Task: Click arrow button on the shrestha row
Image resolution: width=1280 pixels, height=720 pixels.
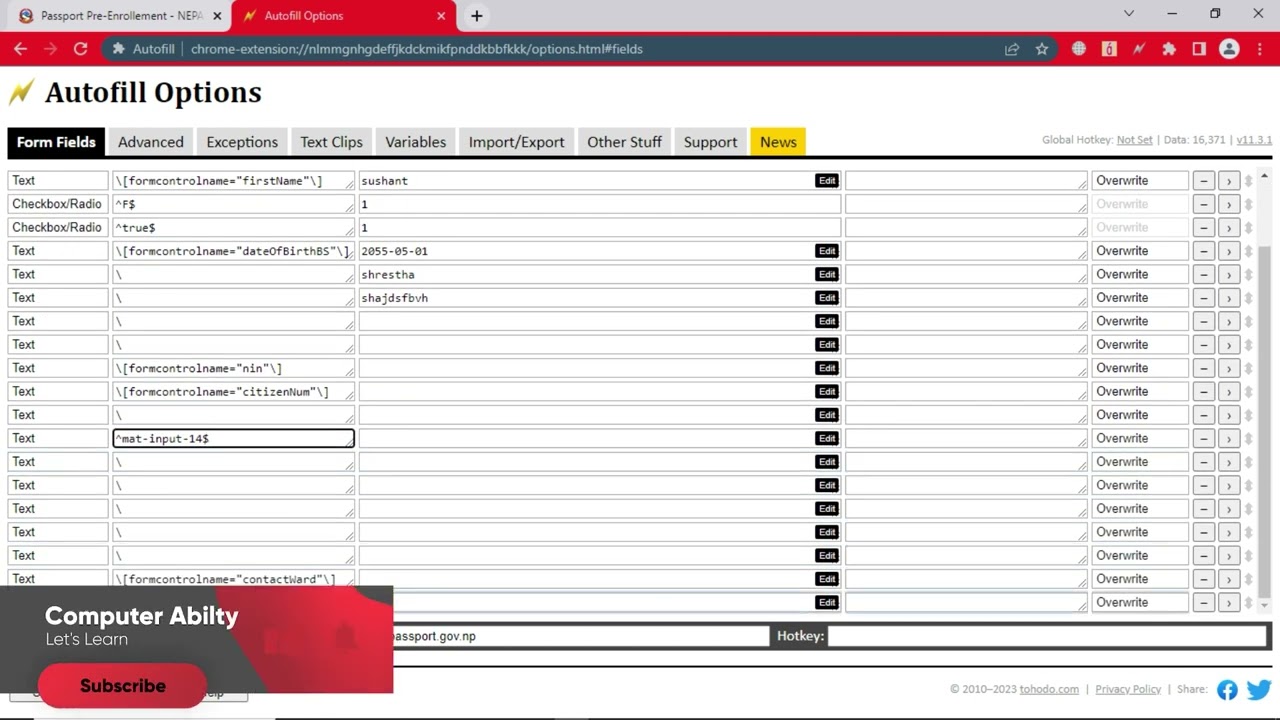Action: [1229, 275]
